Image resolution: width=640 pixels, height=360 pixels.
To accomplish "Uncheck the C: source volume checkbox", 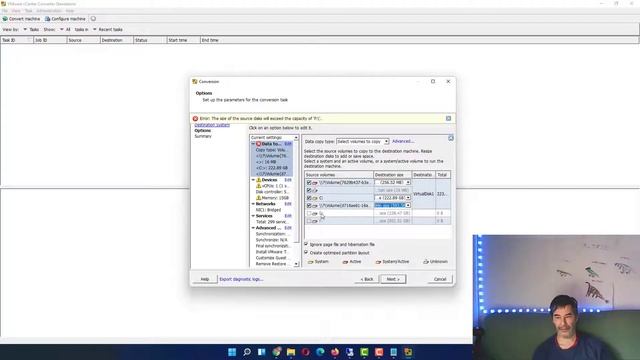I will (309, 198).
